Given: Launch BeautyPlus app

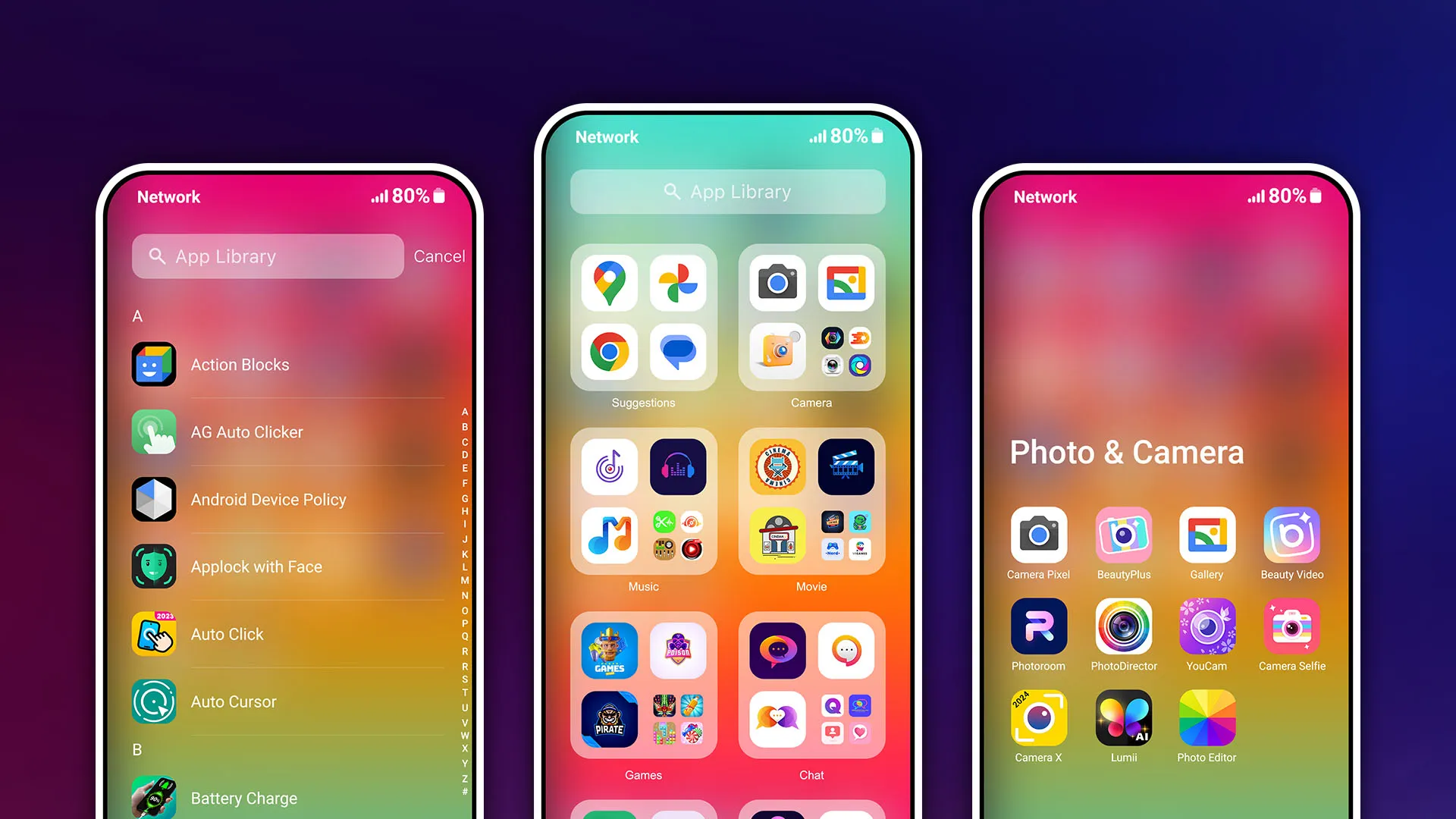Looking at the screenshot, I should (1123, 535).
